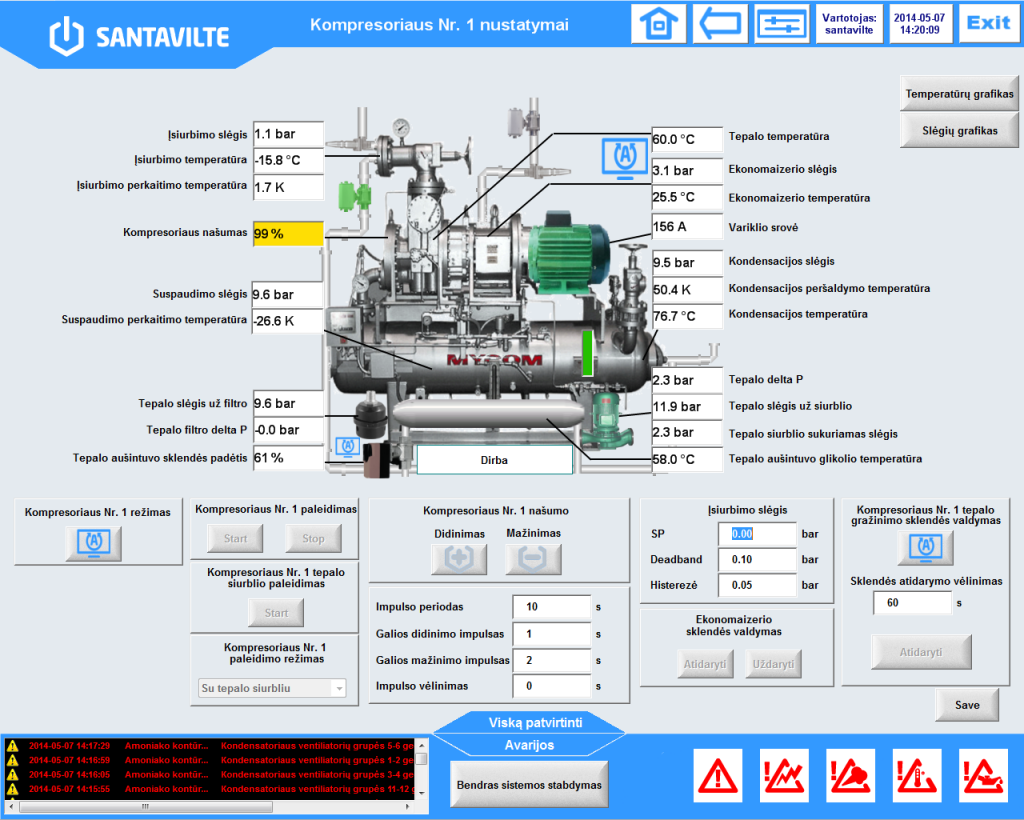Click the Galios didinimo impulsas field

pyautogui.click(x=552, y=634)
